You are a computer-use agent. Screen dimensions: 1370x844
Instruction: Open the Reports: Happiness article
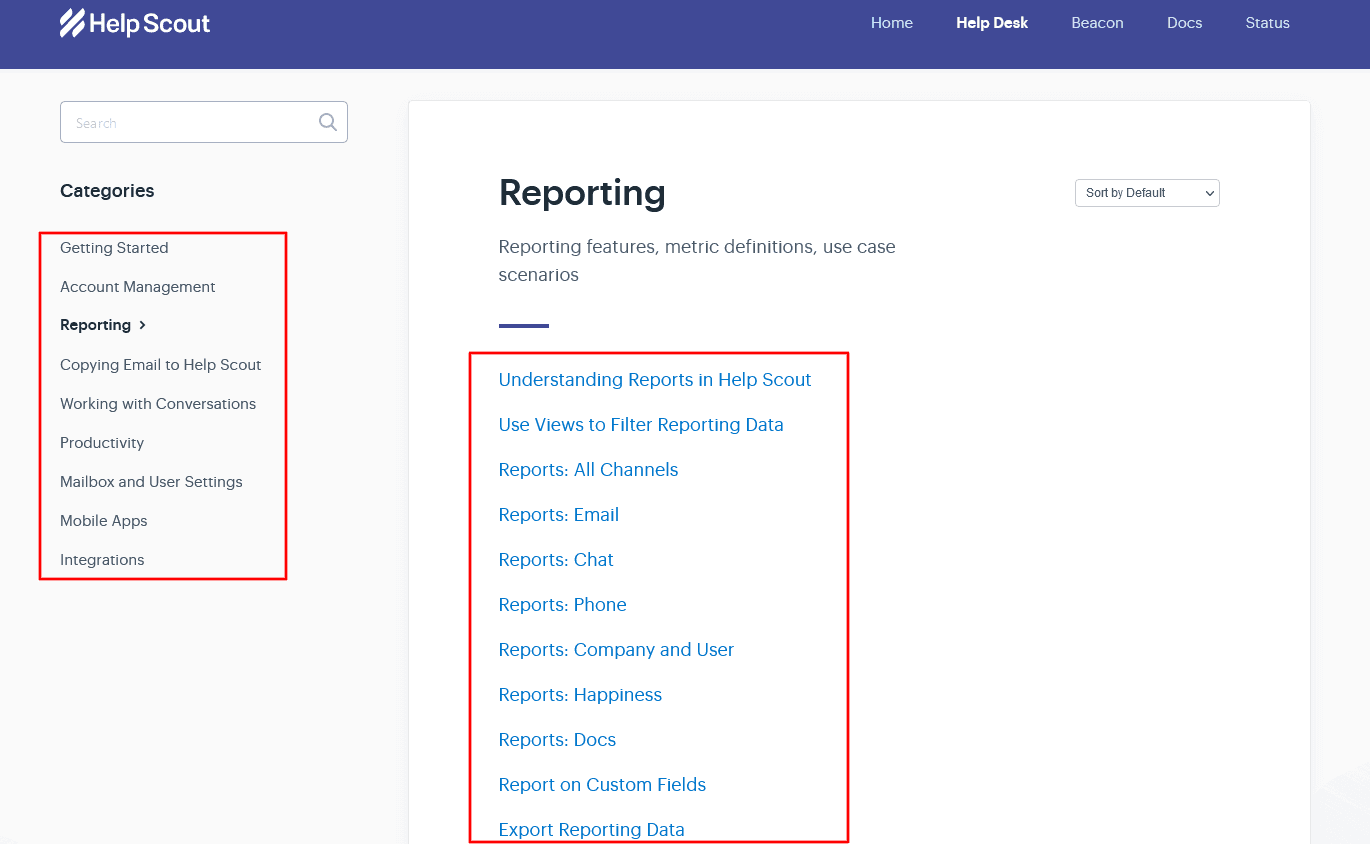point(580,695)
